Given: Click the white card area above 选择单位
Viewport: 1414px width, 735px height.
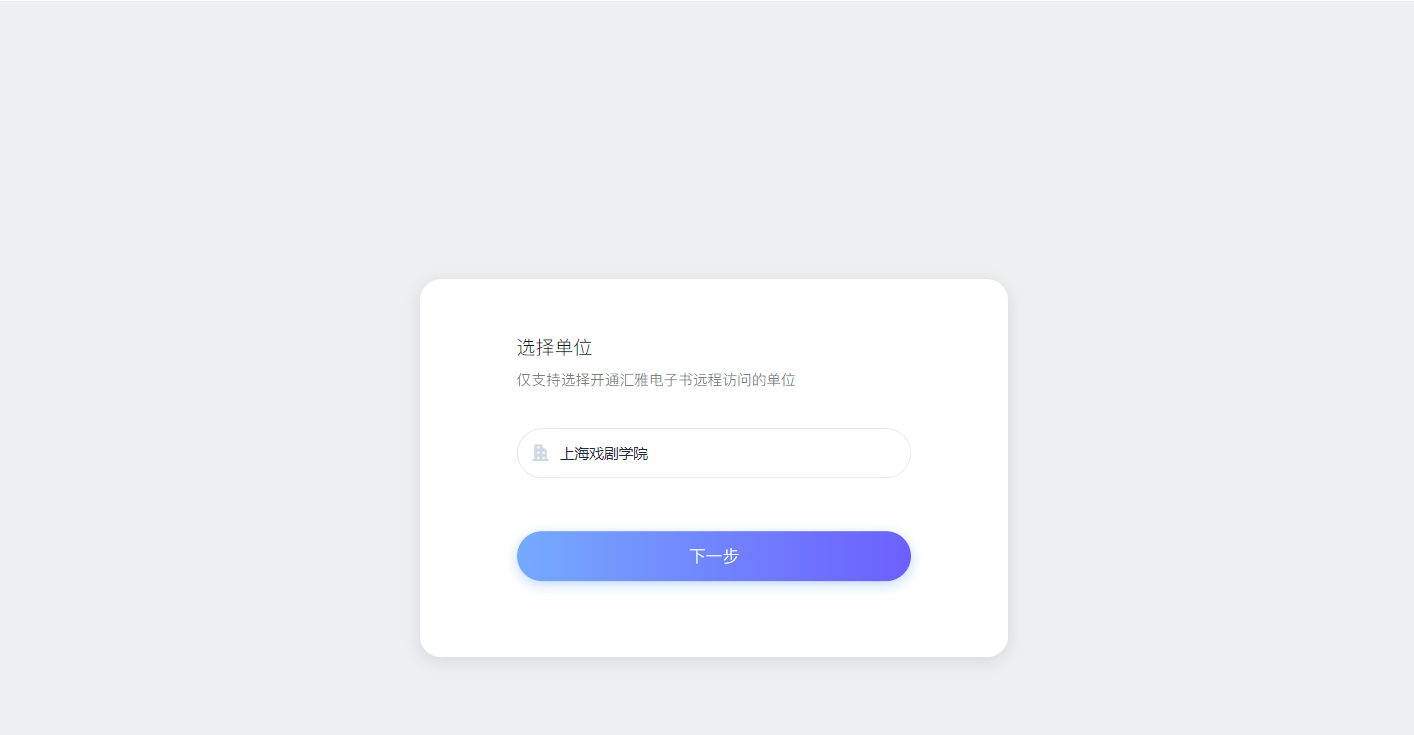Looking at the screenshot, I should click(714, 308).
